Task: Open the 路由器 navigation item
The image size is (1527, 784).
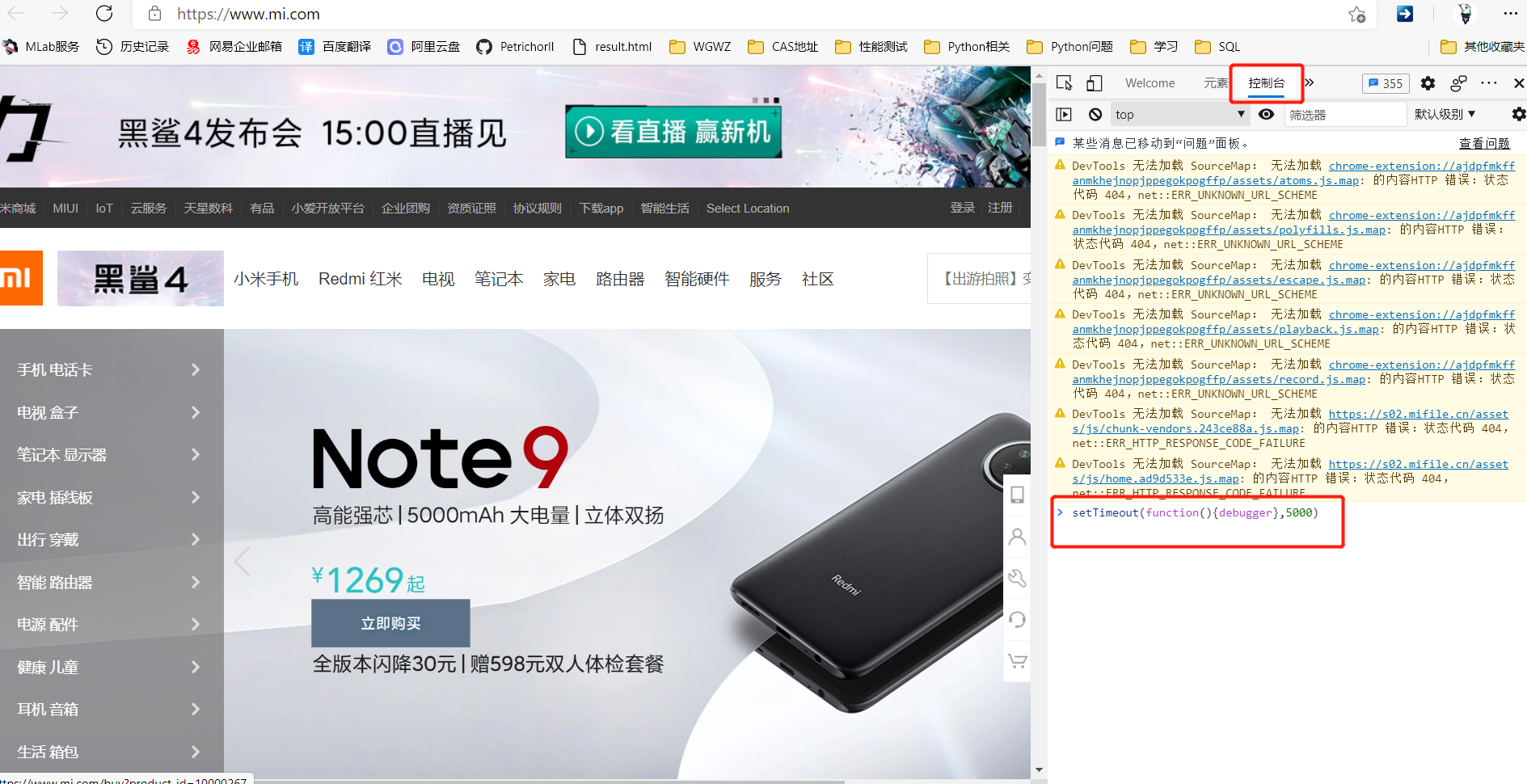Action: coord(620,279)
